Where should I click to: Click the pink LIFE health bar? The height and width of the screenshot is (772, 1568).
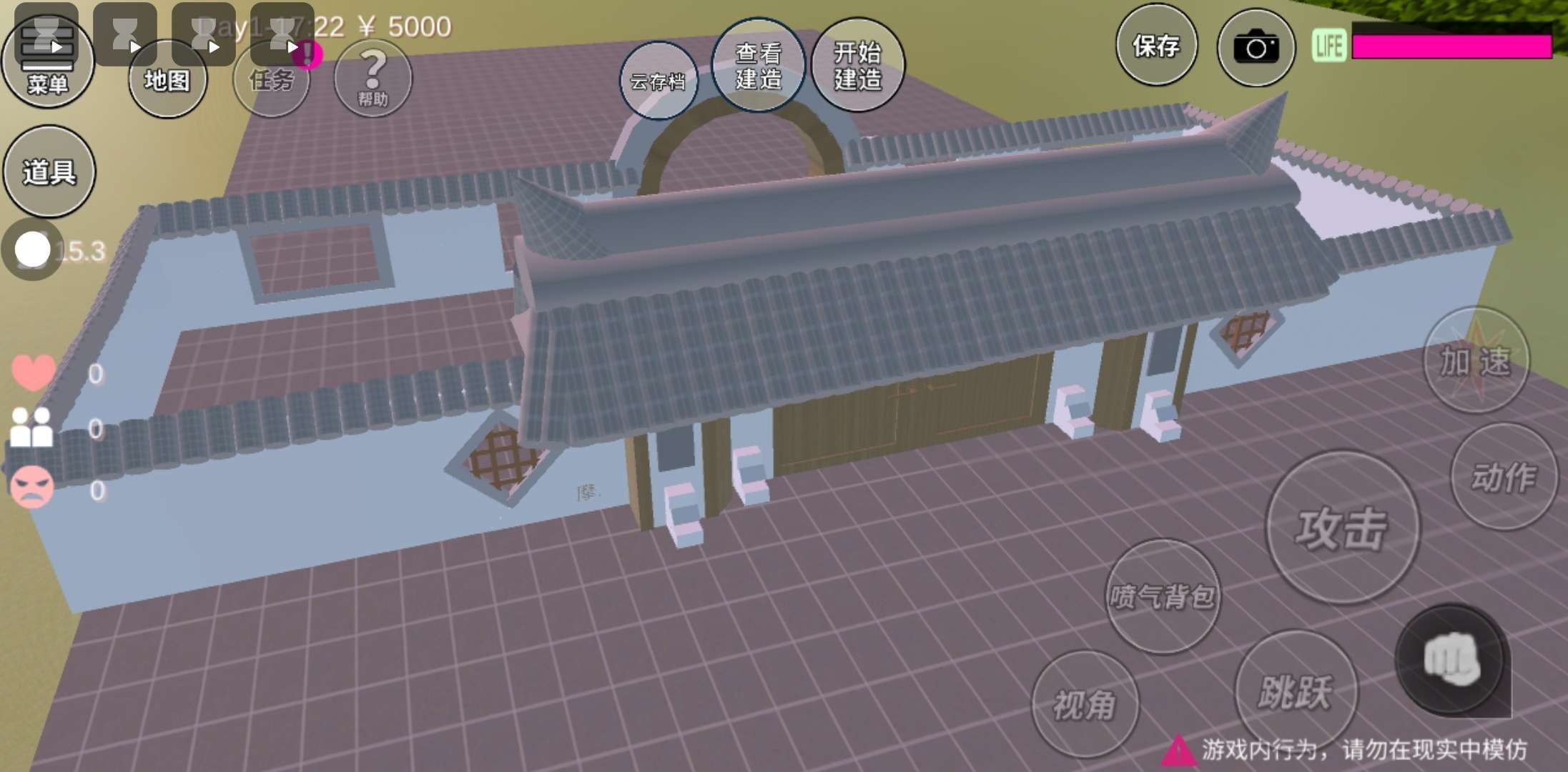[1451, 46]
